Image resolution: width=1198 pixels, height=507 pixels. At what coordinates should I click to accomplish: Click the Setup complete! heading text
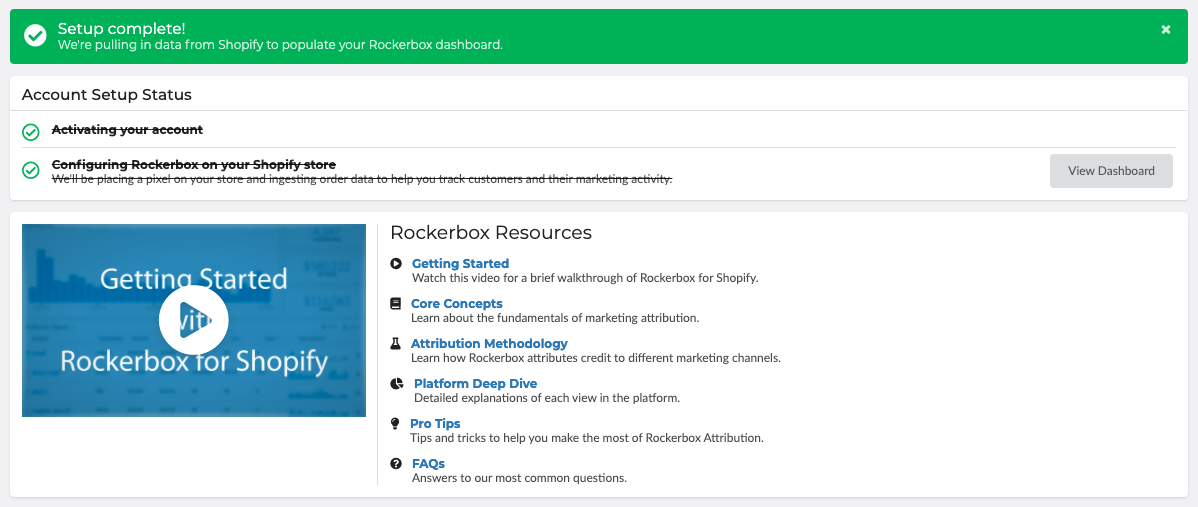tap(121, 29)
